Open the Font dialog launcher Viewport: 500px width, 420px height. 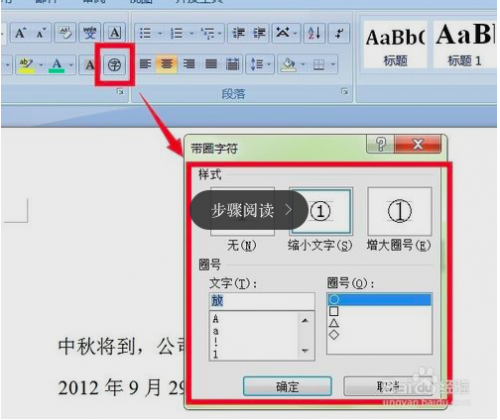(x=120, y=91)
